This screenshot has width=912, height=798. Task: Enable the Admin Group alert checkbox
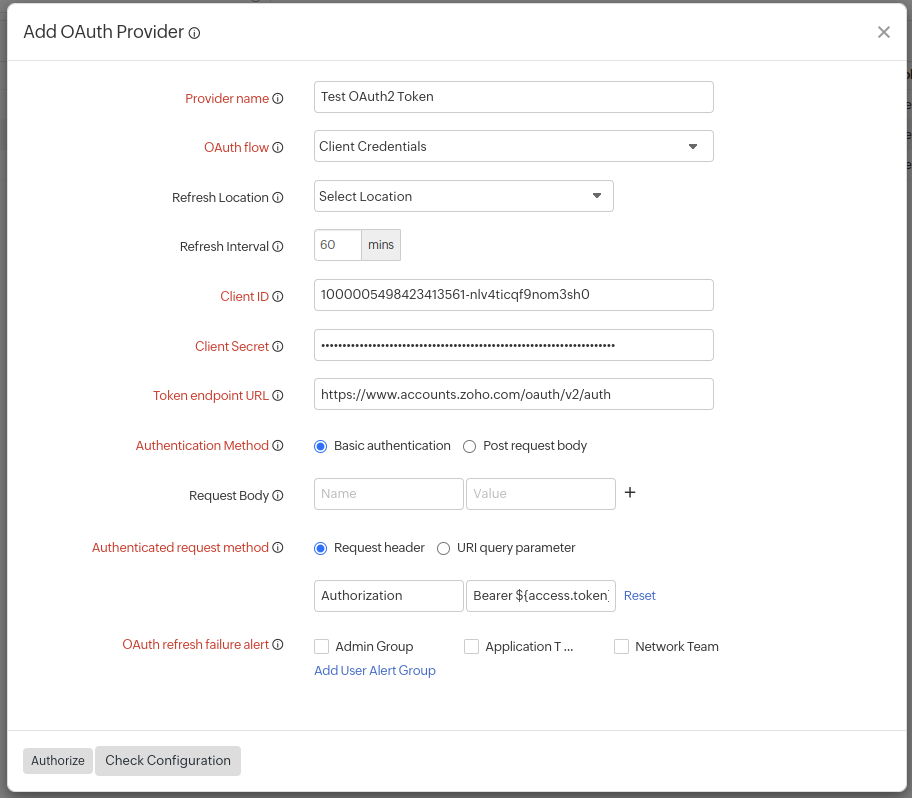322,646
